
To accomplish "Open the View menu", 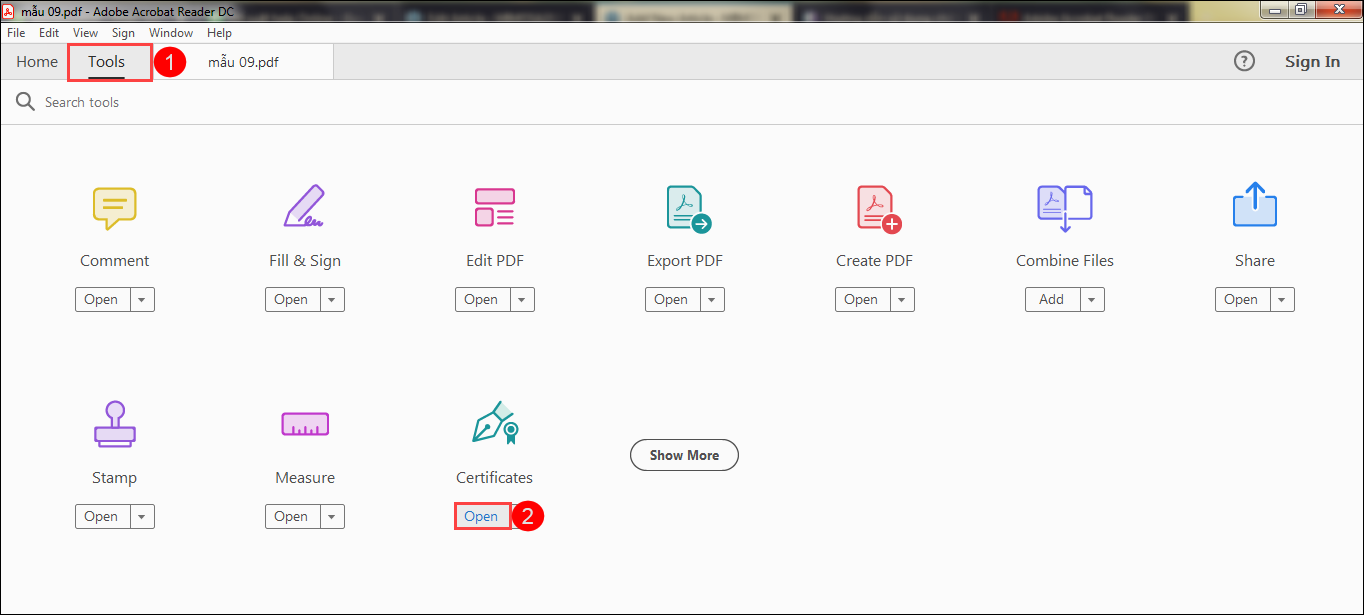I will click(x=85, y=33).
